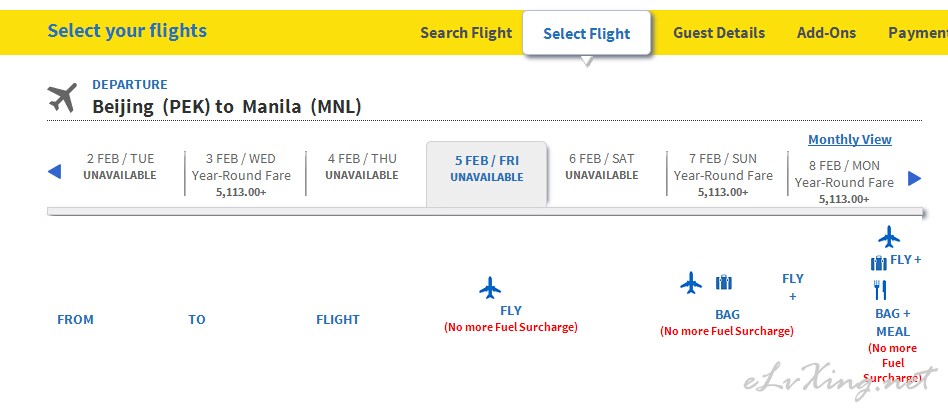The height and width of the screenshot is (414, 948).
Task: Click the 2 FEB / TUE date cell
Action: (x=120, y=167)
